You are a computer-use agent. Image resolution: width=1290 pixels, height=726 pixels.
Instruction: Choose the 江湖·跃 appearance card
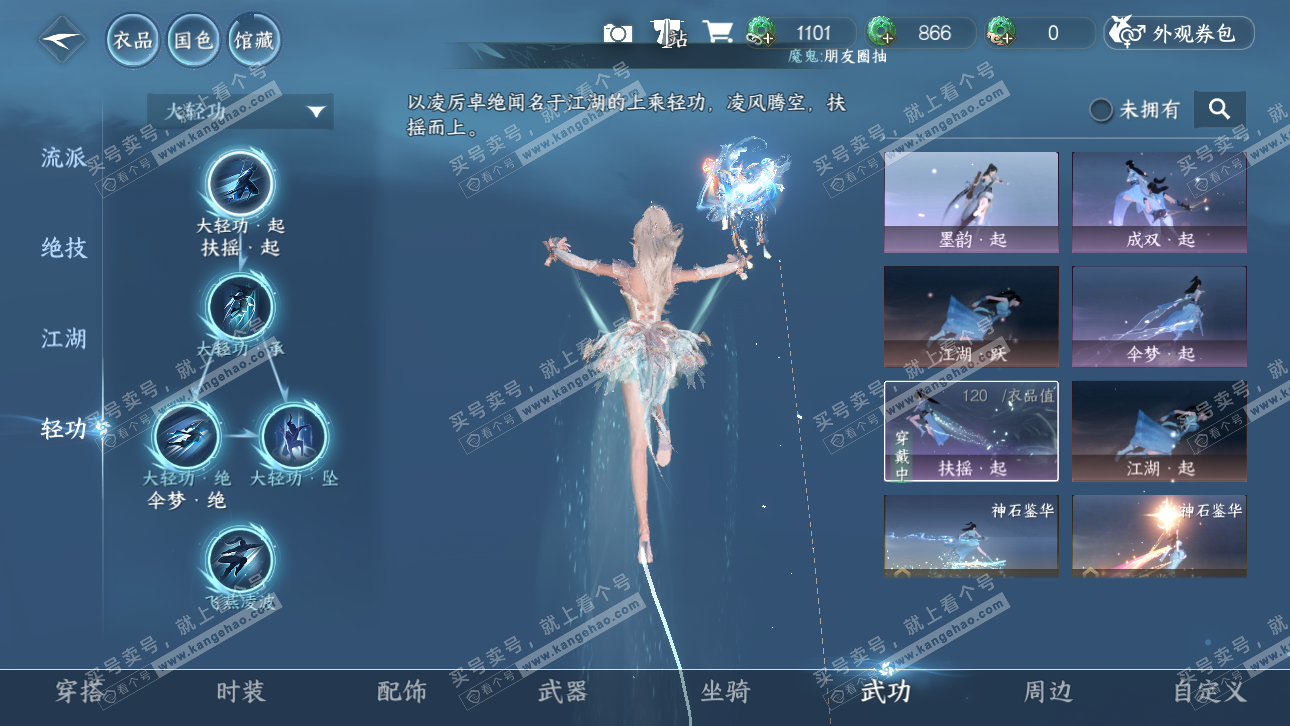[971, 316]
